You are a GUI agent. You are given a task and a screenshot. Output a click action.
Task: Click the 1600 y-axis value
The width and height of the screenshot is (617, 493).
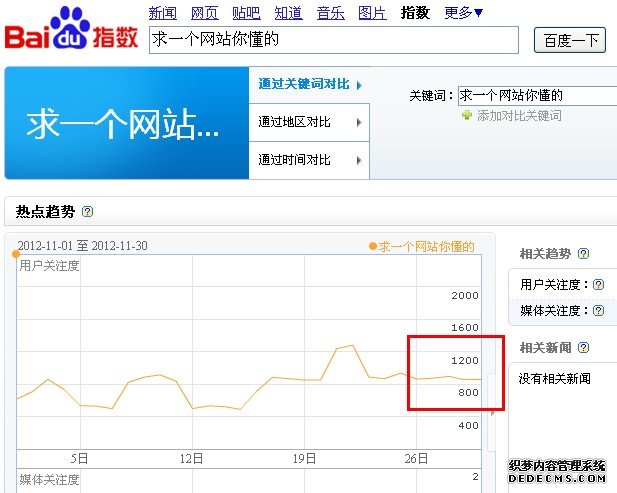tap(465, 328)
